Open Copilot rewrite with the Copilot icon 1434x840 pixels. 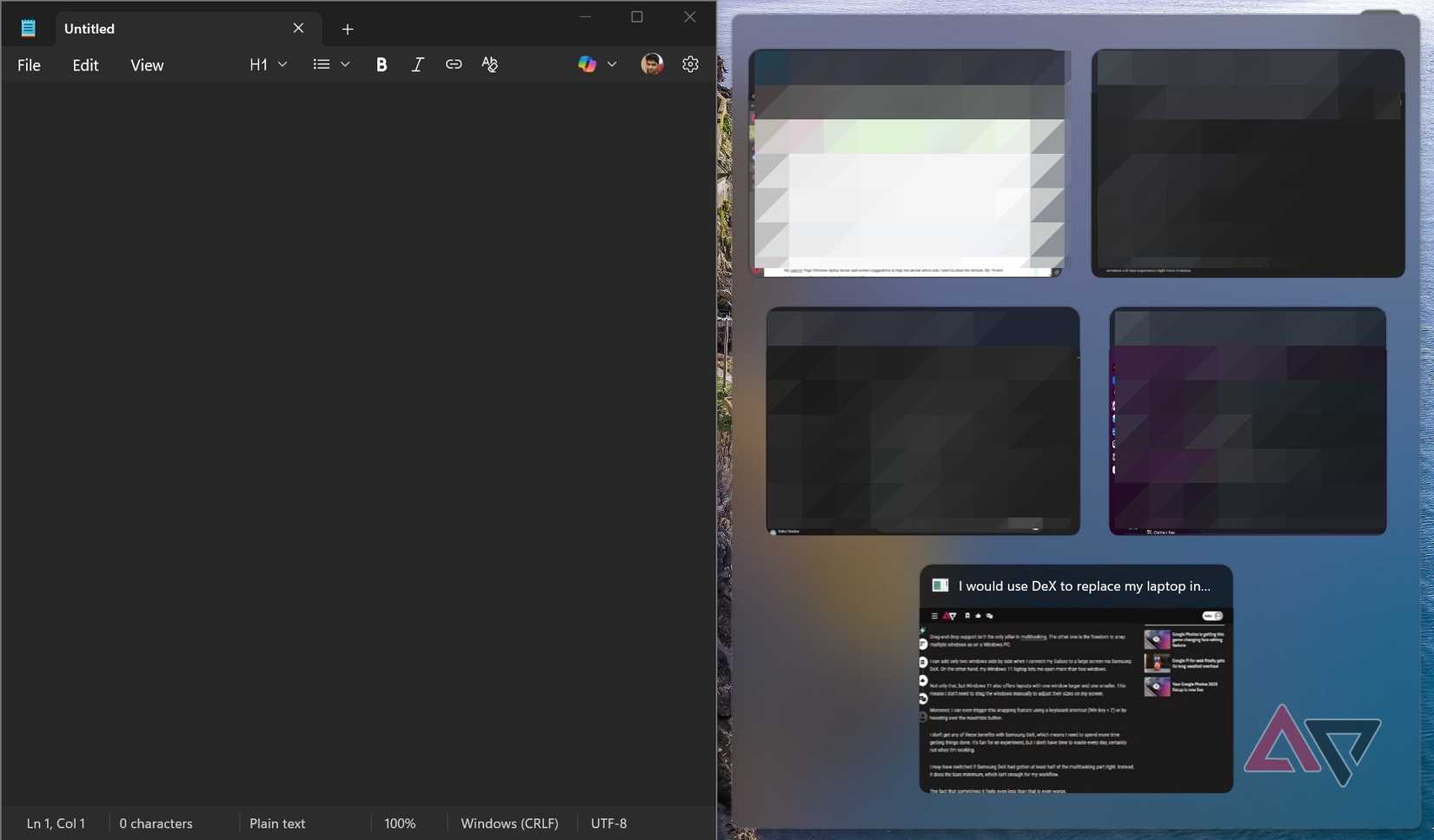588,63
